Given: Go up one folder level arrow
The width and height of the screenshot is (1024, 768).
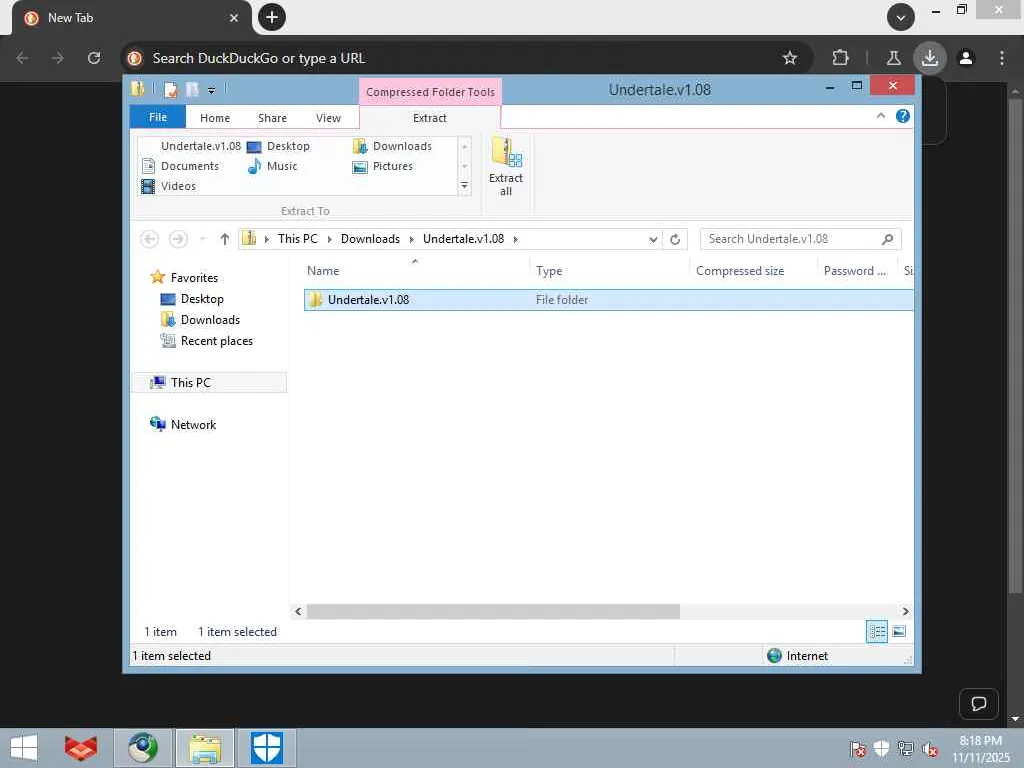Looking at the screenshot, I should tap(225, 239).
